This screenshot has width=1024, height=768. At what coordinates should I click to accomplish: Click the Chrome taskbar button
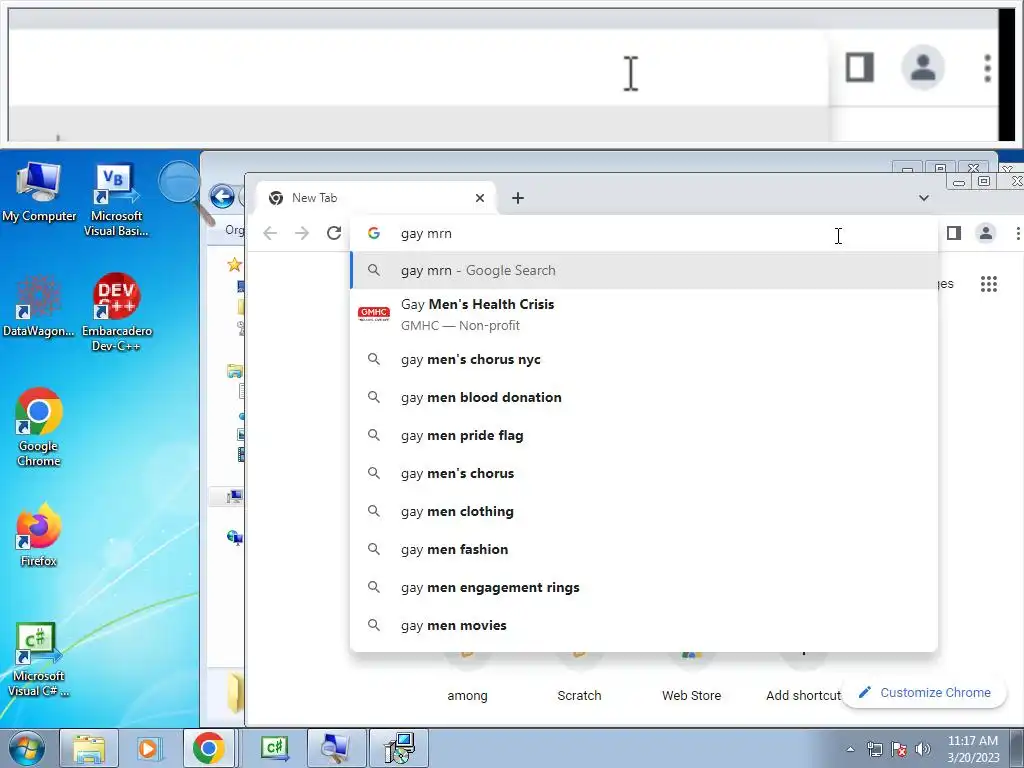click(208, 748)
